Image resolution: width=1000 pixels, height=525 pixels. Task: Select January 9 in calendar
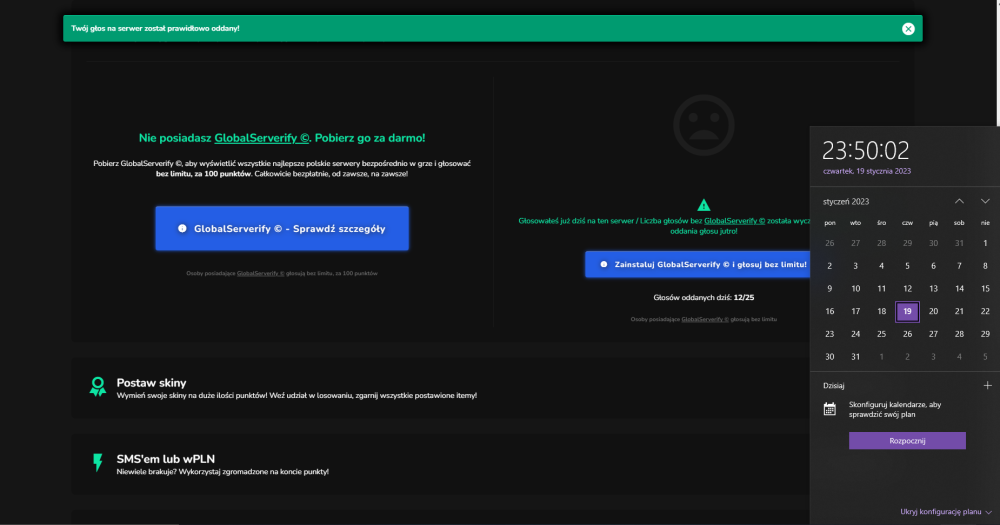coord(829,288)
